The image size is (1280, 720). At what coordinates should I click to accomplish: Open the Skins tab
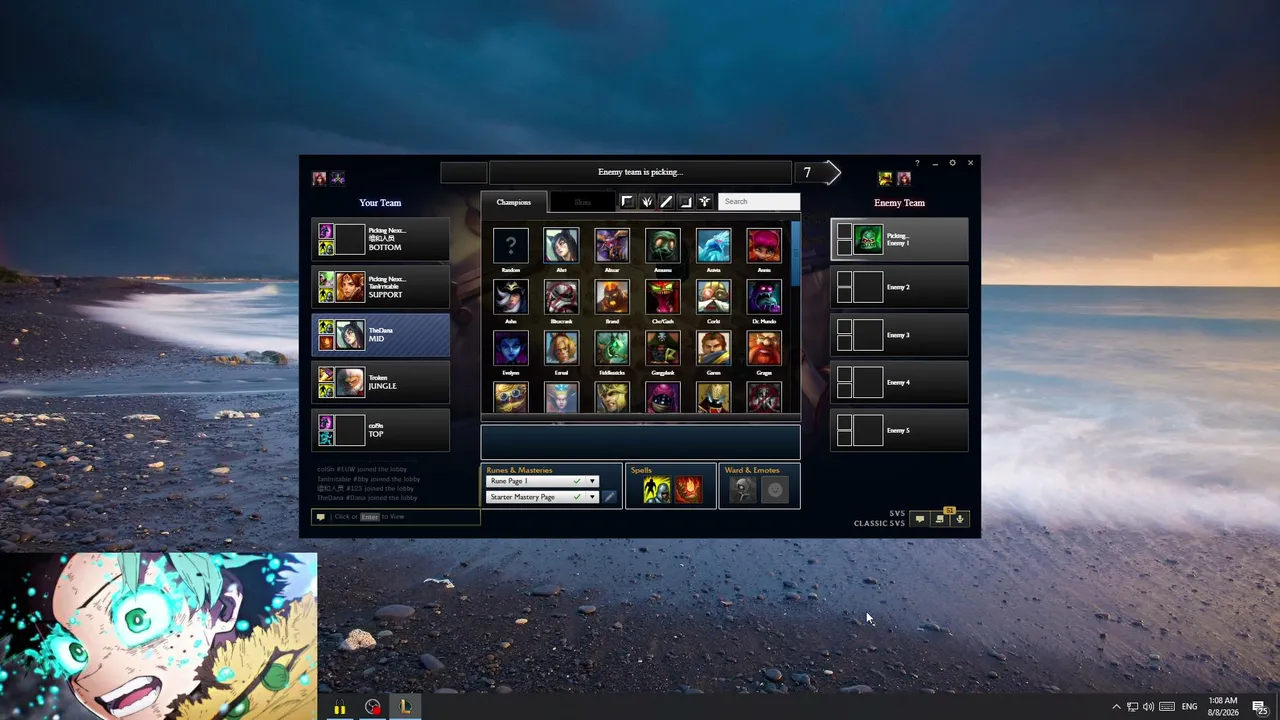click(x=583, y=202)
